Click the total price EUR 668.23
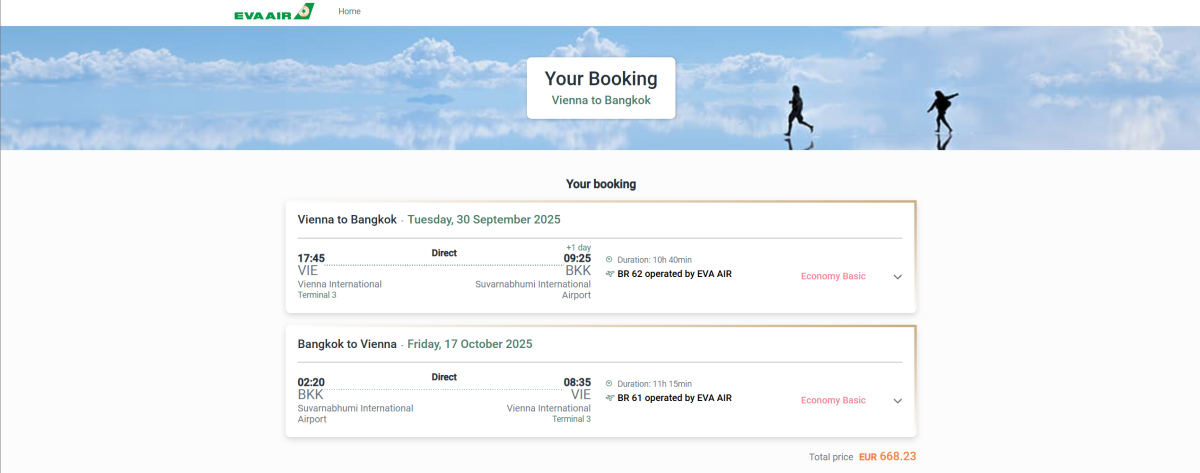 point(887,456)
